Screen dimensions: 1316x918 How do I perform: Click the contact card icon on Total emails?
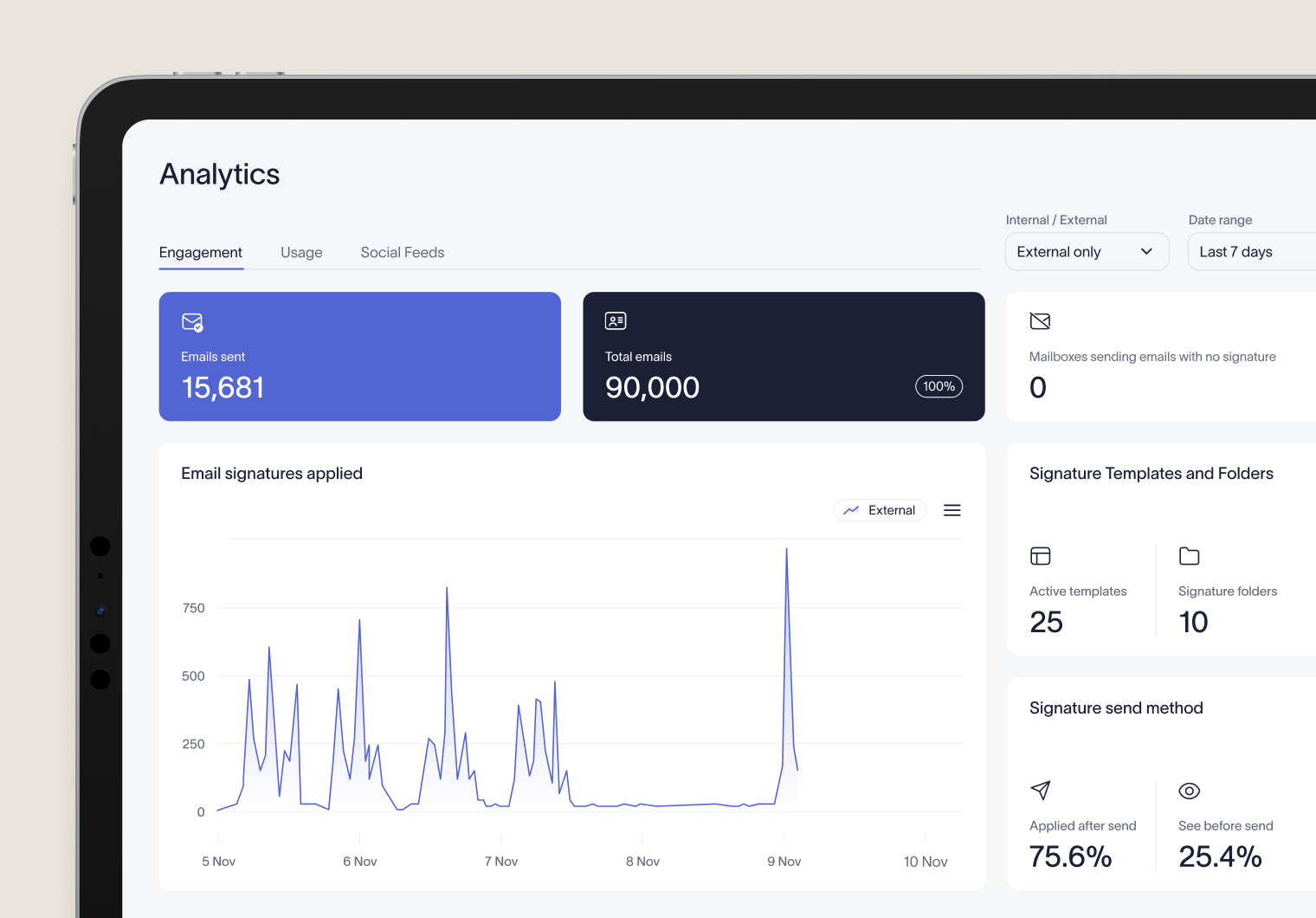pos(616,320)
